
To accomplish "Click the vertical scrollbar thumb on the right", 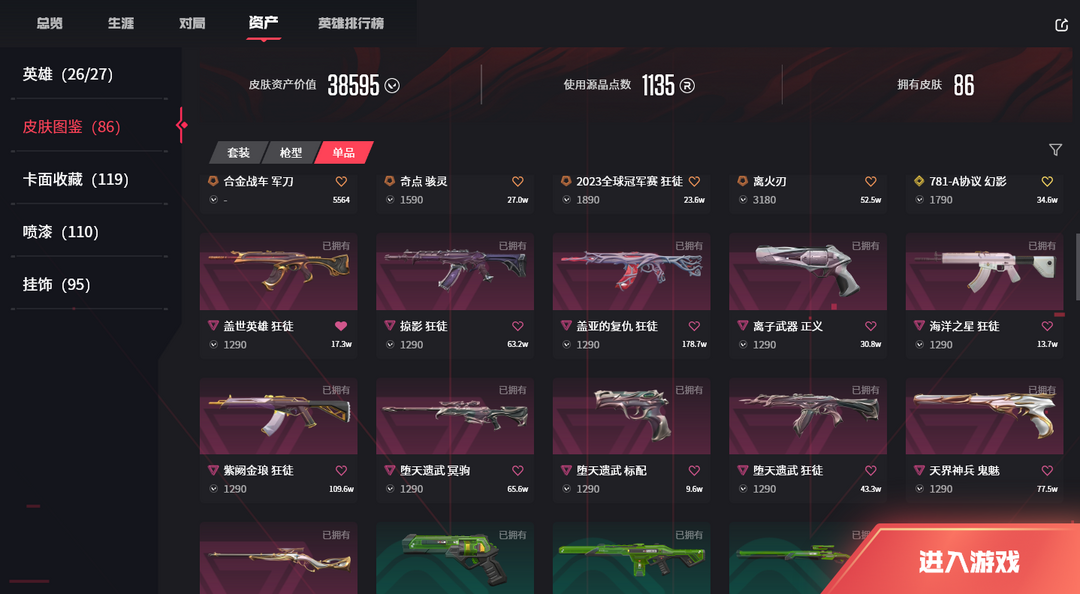I will pos(1077,267).
